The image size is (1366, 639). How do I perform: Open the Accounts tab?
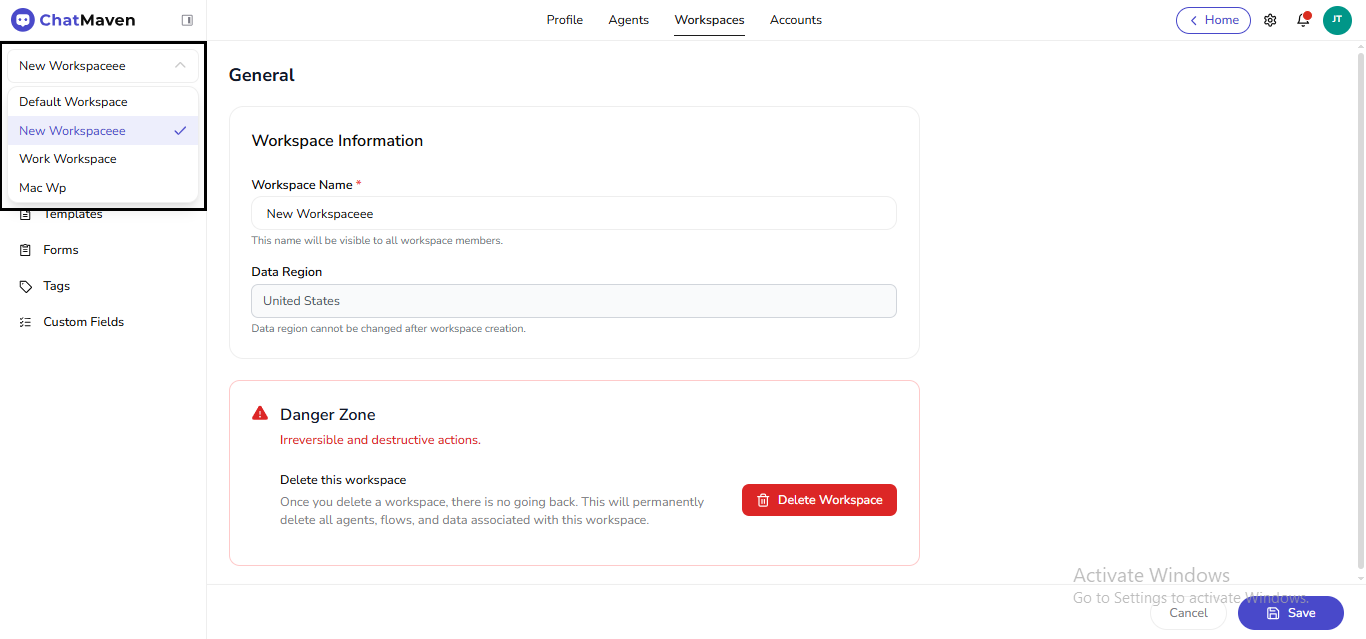tap(796, 19)
